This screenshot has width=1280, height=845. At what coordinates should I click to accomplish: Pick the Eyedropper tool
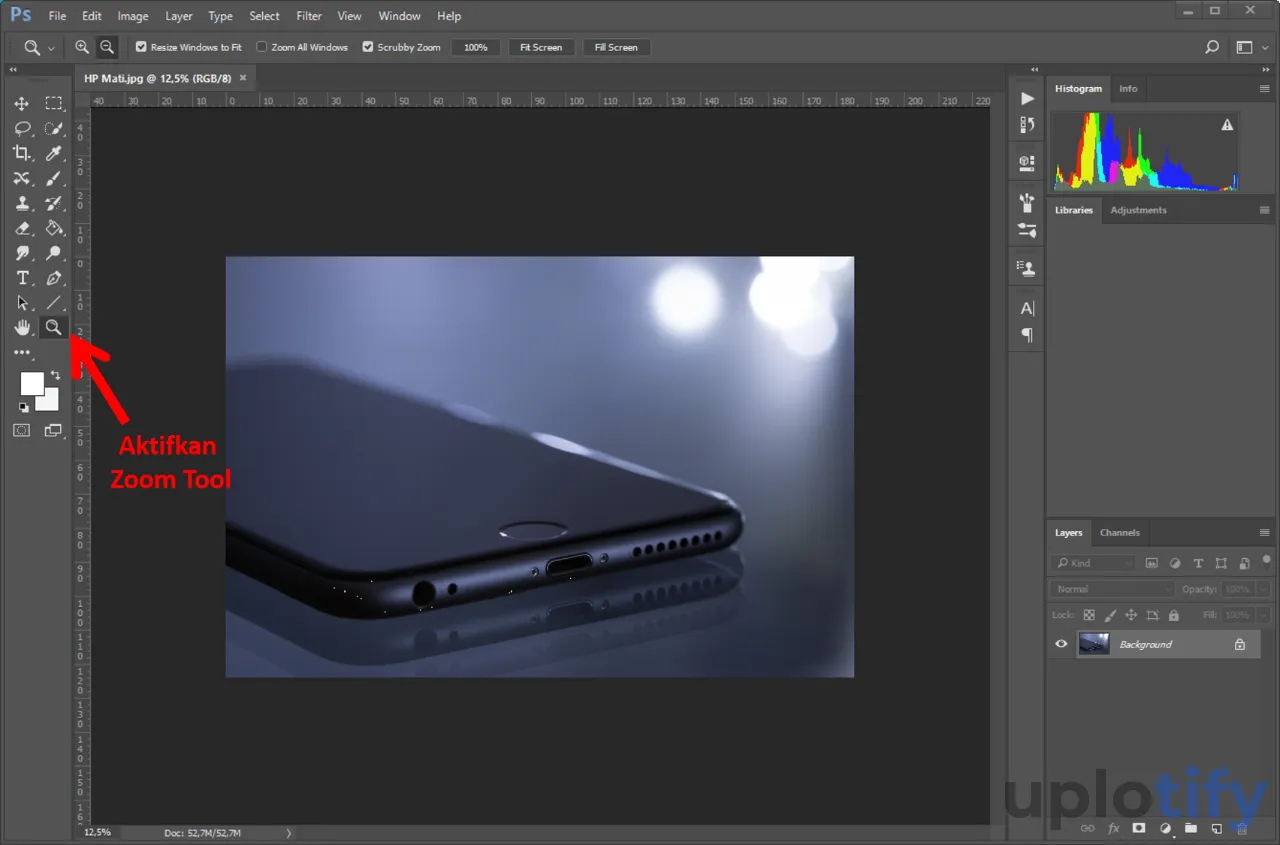click(x=54, y=153)
